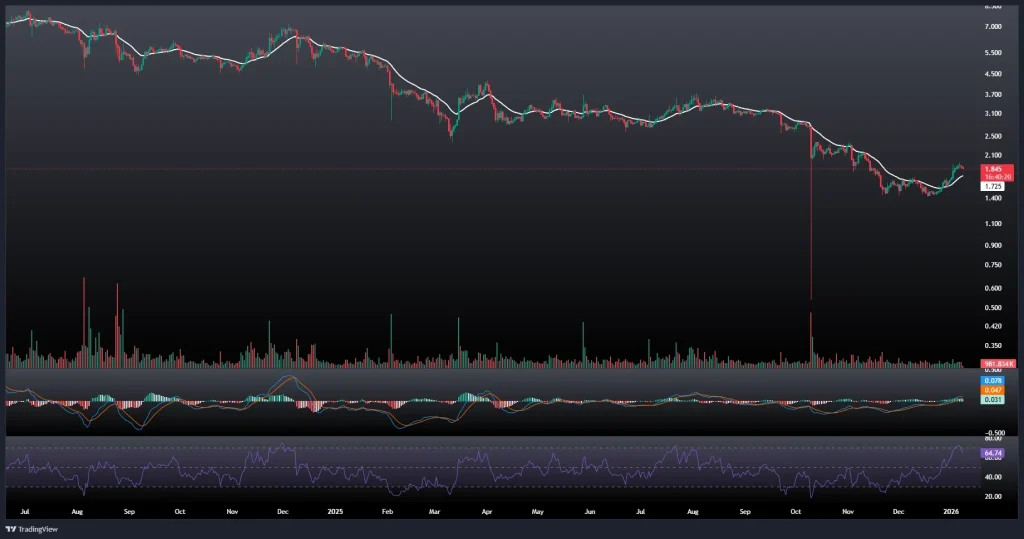Screen dimensions: 1024x539
Task: Select the teal histogram value label 0.031
Action: 993,400
